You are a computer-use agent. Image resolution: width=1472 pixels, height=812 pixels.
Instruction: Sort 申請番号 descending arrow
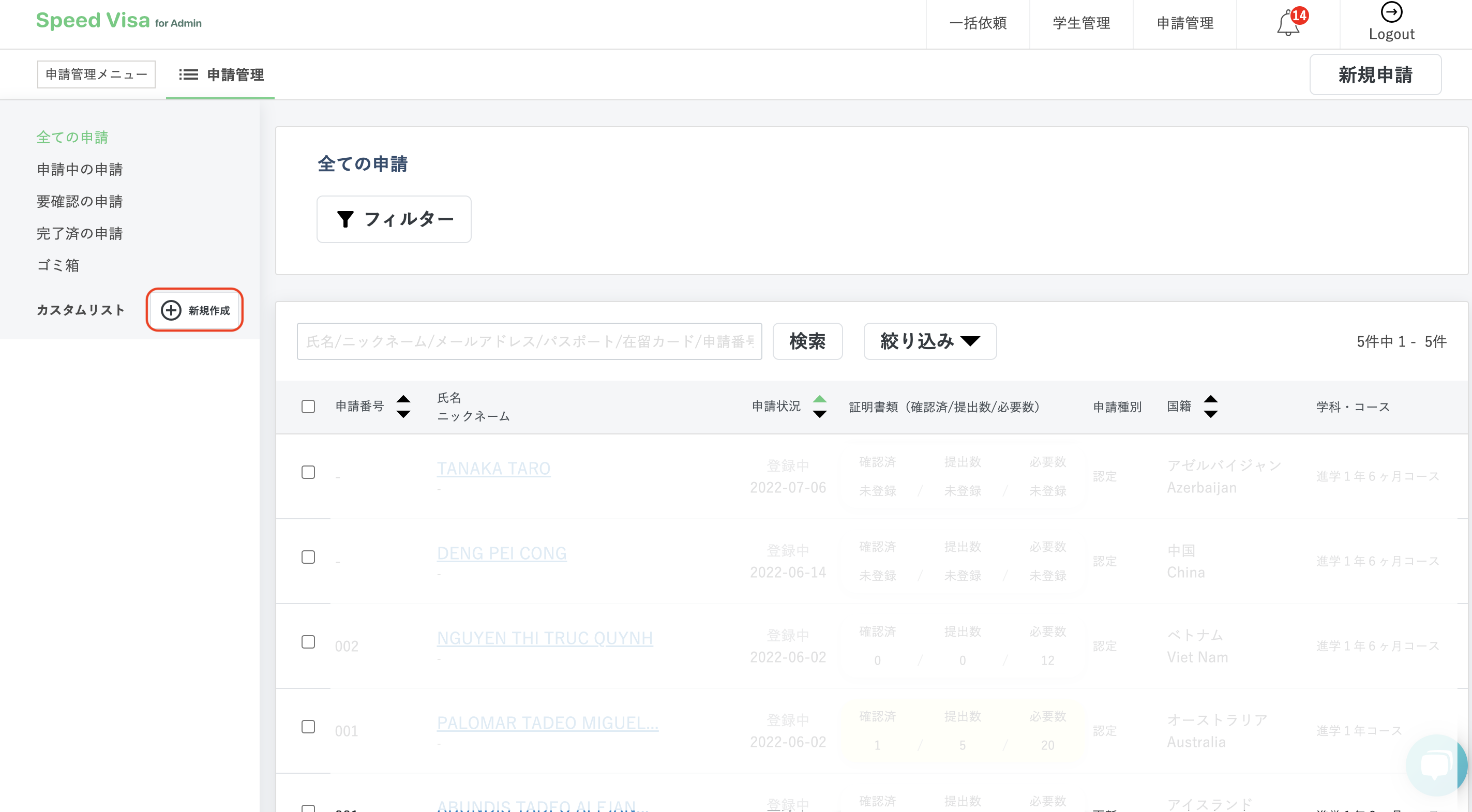tap(403, 414)
